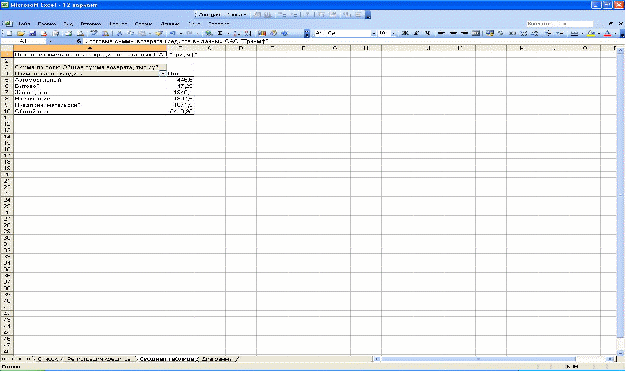Click the AutoSum sigma icon
Image resolution: width=626 pixels, height=372 pixels.
coord(220,34)
